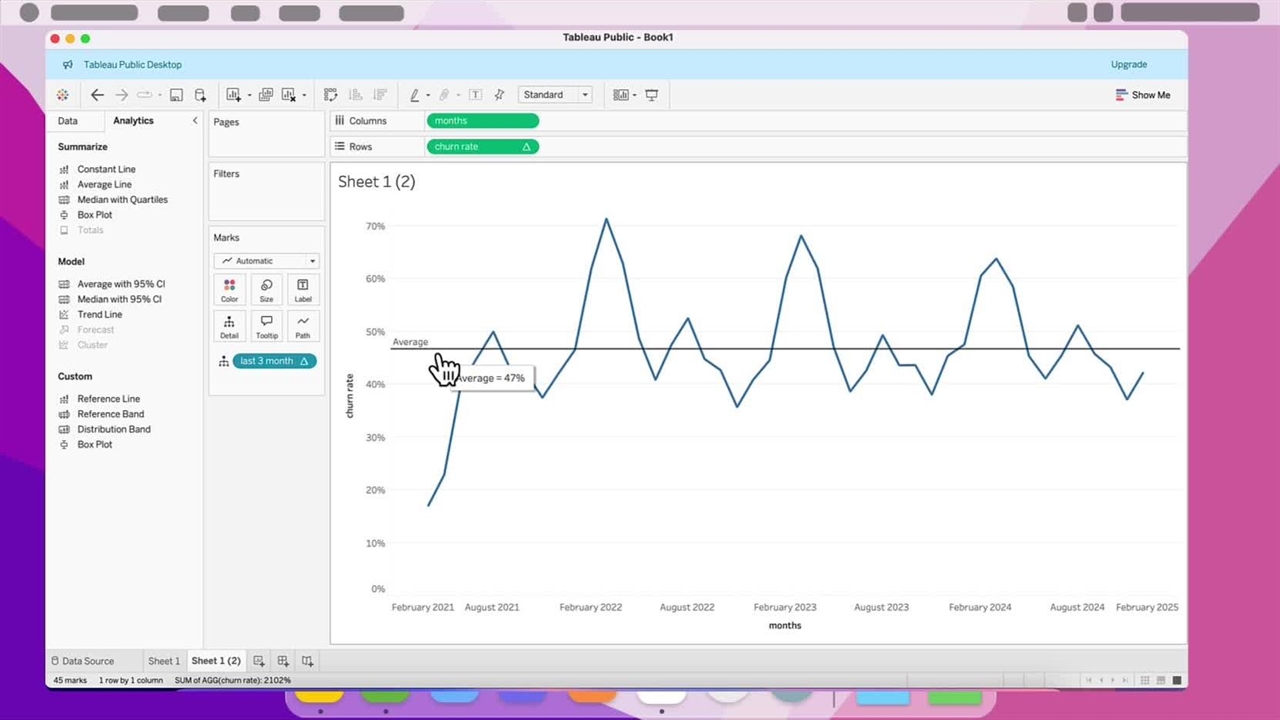Open the Color marks card
The image size is (1280, 720).
pyautogui.click(x=229, y=290)
